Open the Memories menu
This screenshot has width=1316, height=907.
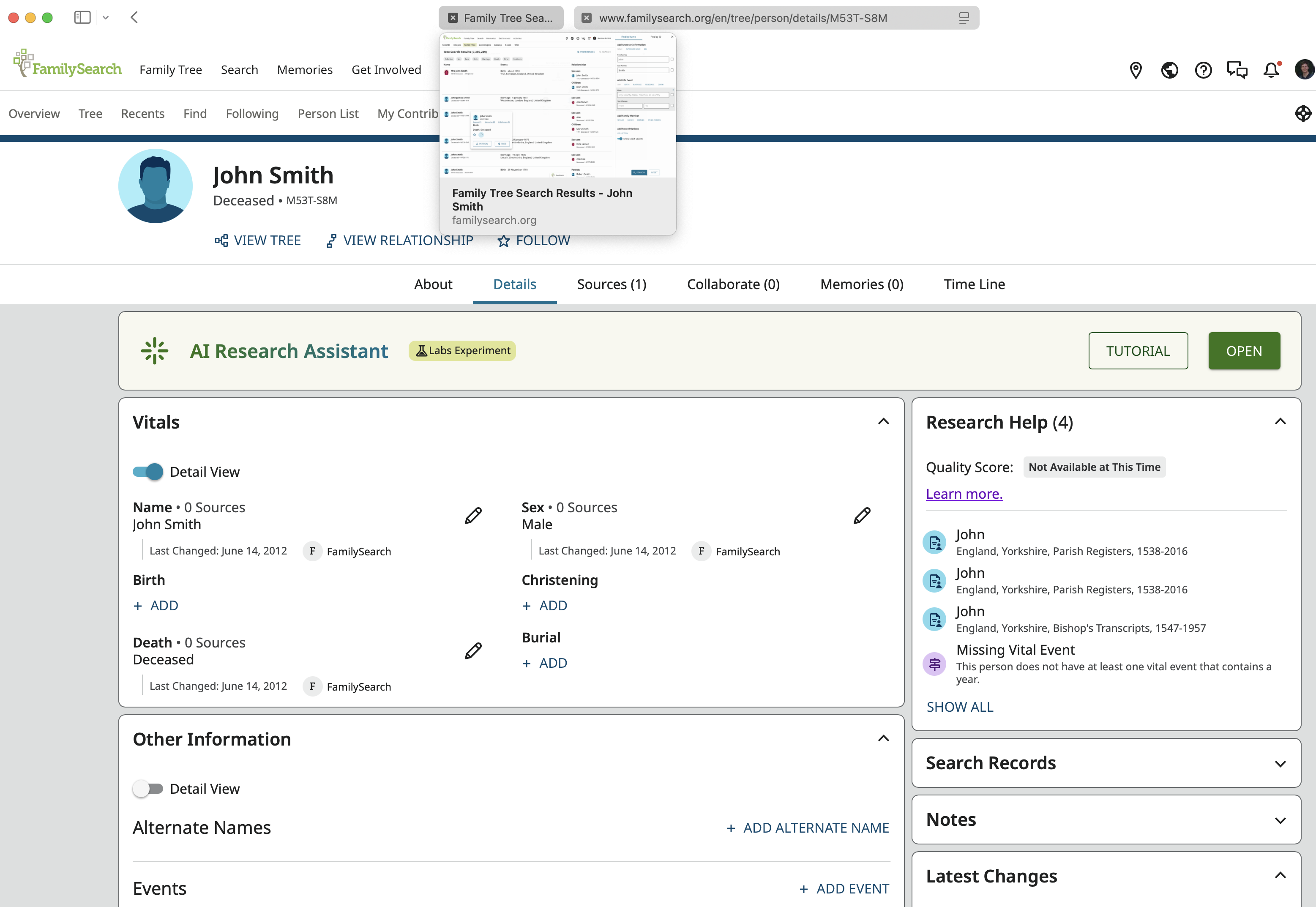click(x=305, y=69)
